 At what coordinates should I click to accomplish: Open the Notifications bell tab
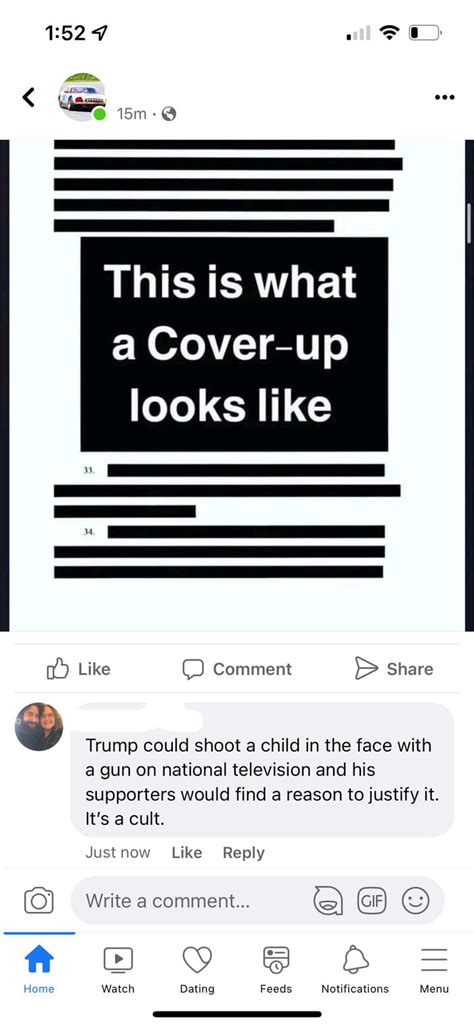point(355,969)
